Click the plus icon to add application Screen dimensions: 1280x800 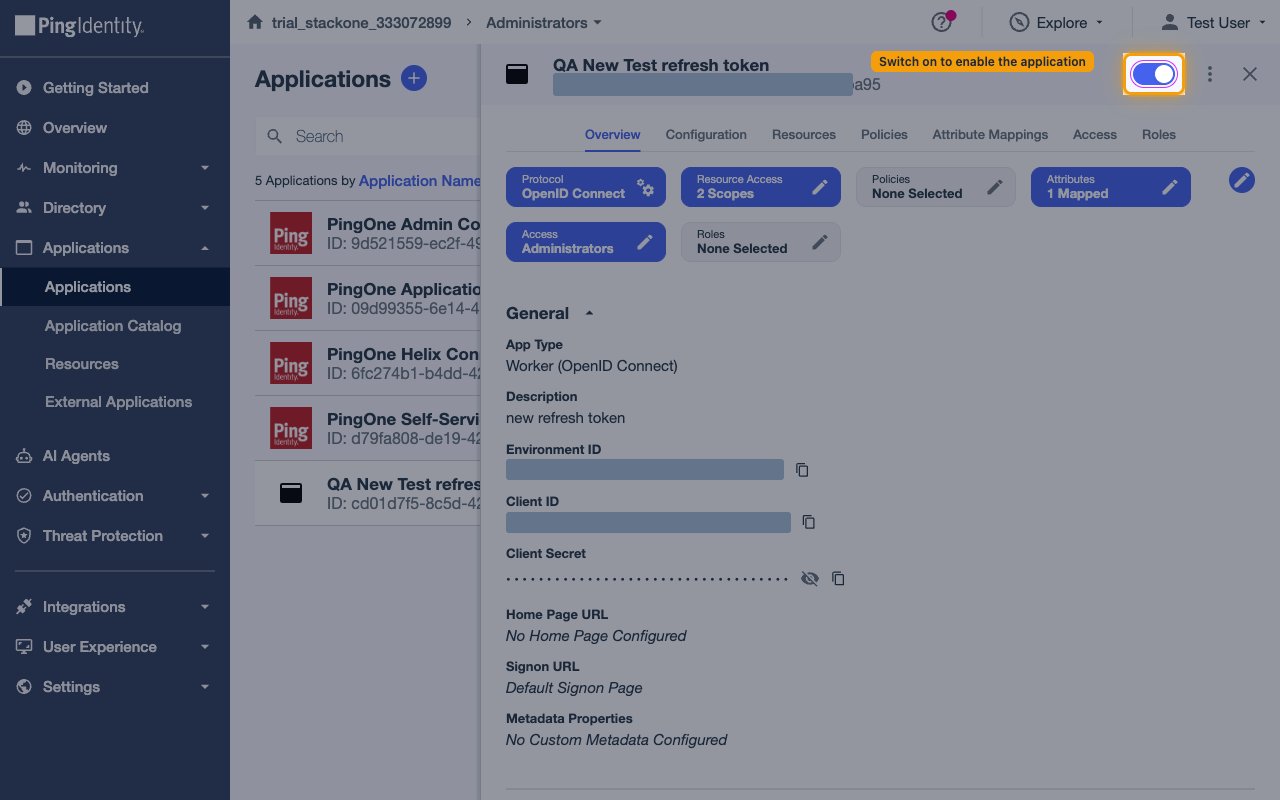click(414, 78)
